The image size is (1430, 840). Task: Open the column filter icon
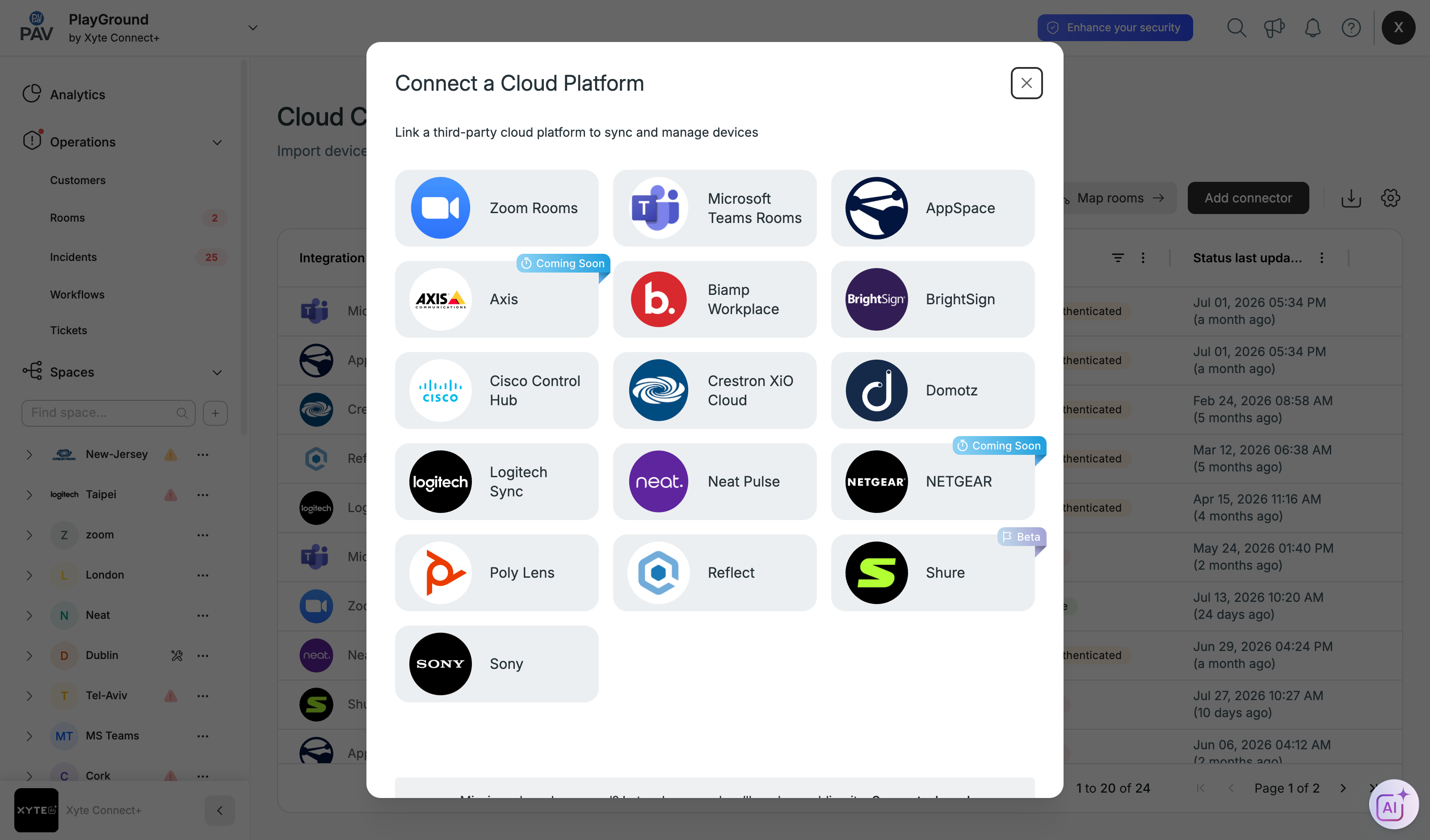[x=1117, y=258]
